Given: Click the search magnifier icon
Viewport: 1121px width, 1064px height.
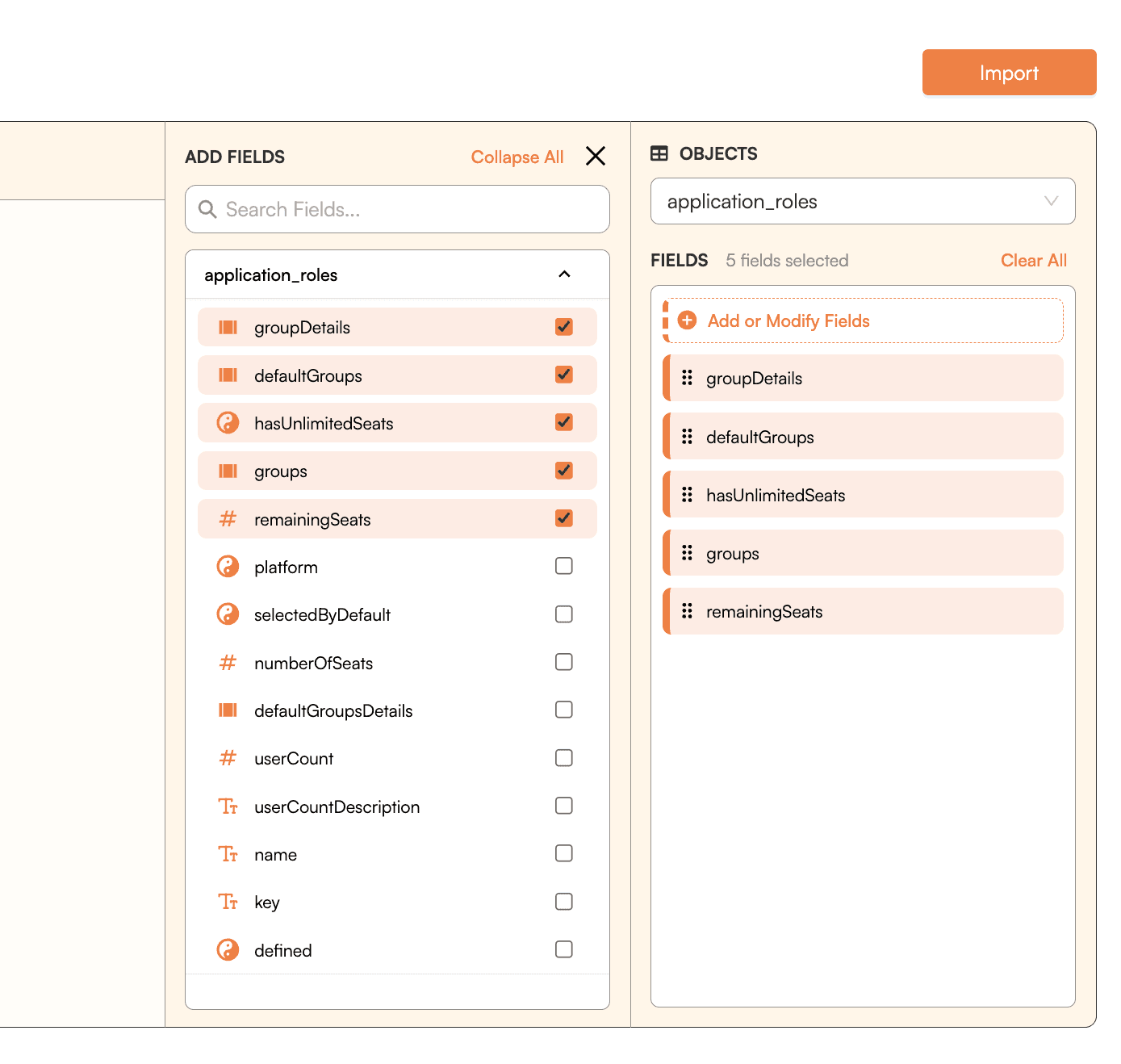Looking at the screenshot, I should [207, 209].
